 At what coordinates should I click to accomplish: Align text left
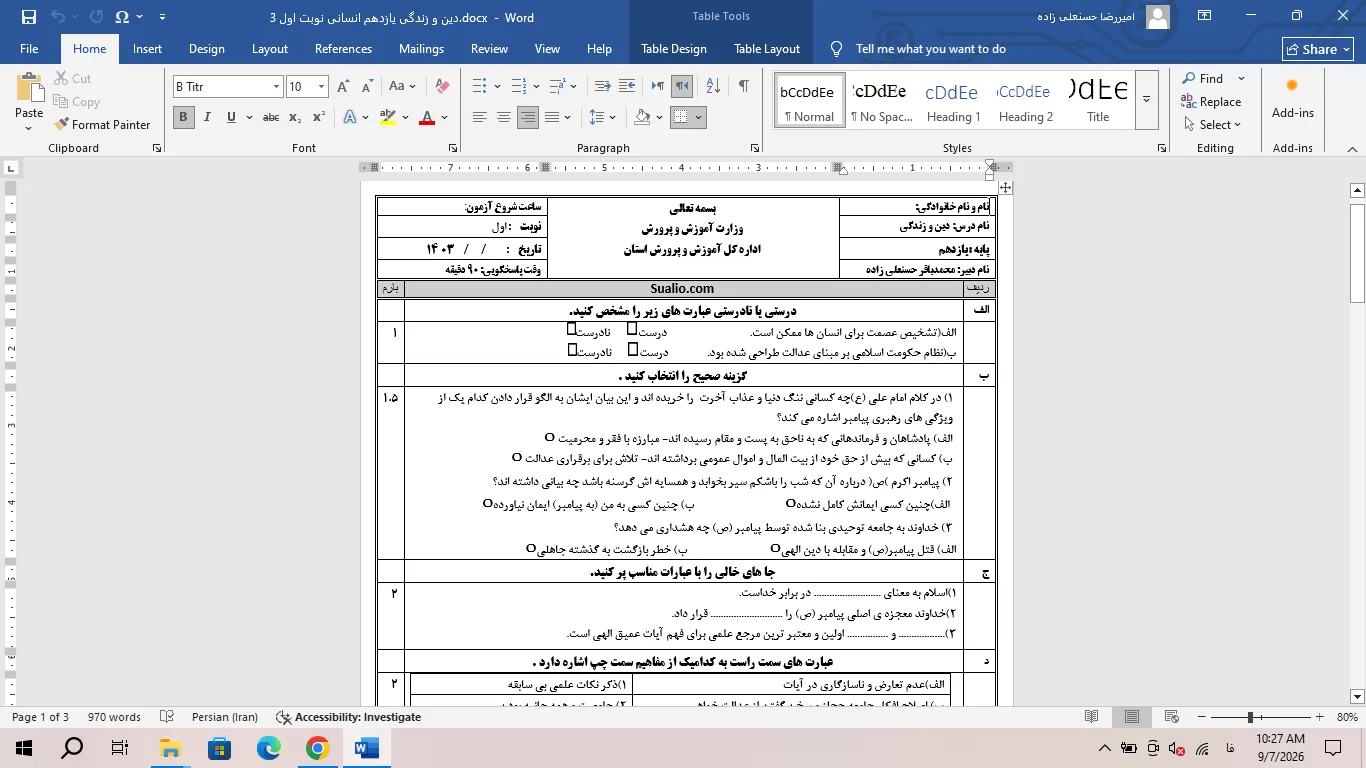tap(480, 117)
